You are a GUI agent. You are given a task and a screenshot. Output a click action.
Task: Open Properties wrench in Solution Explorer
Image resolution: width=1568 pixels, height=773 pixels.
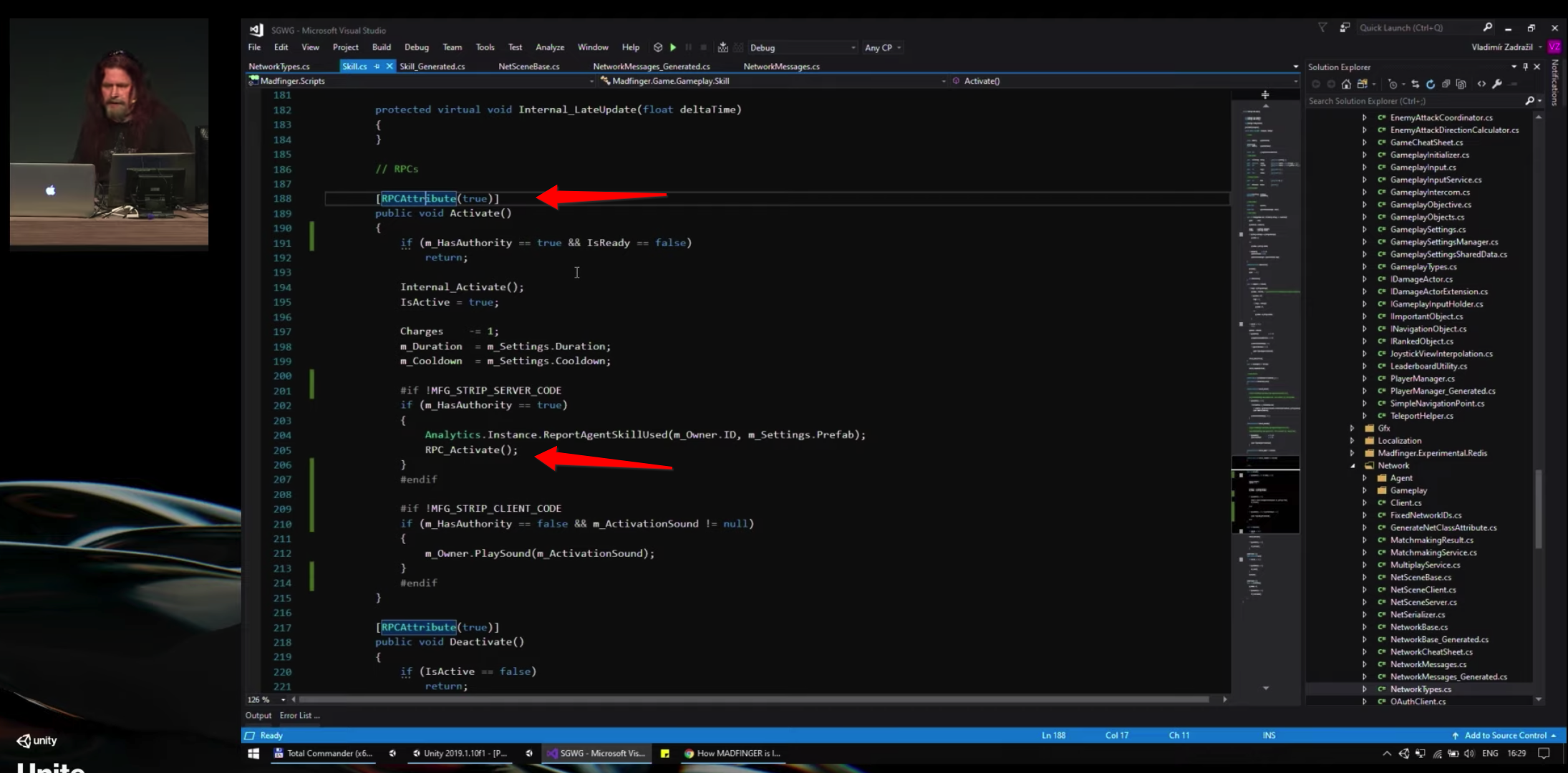1497,84
